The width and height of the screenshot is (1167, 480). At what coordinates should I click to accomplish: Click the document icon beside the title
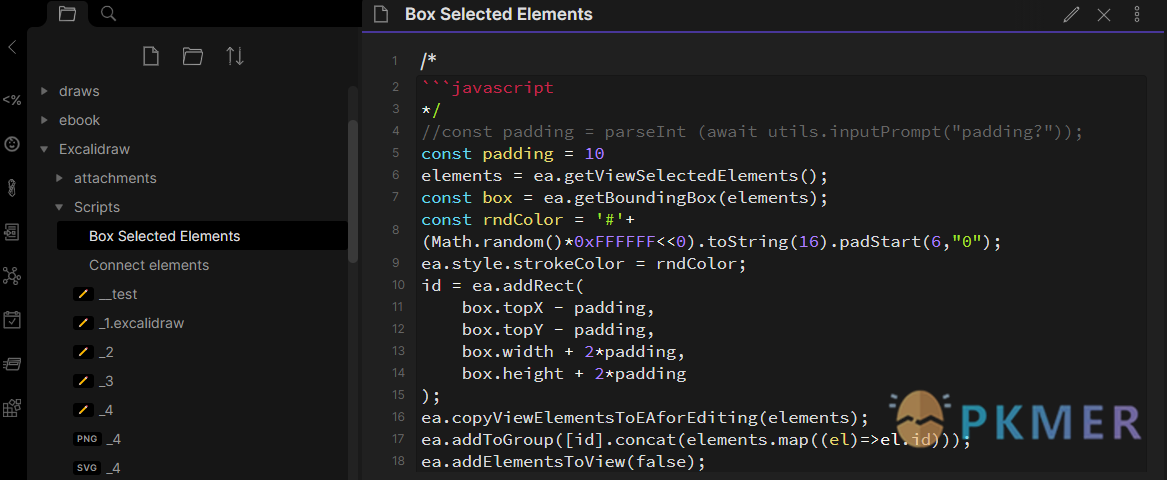tap(381, 14)
